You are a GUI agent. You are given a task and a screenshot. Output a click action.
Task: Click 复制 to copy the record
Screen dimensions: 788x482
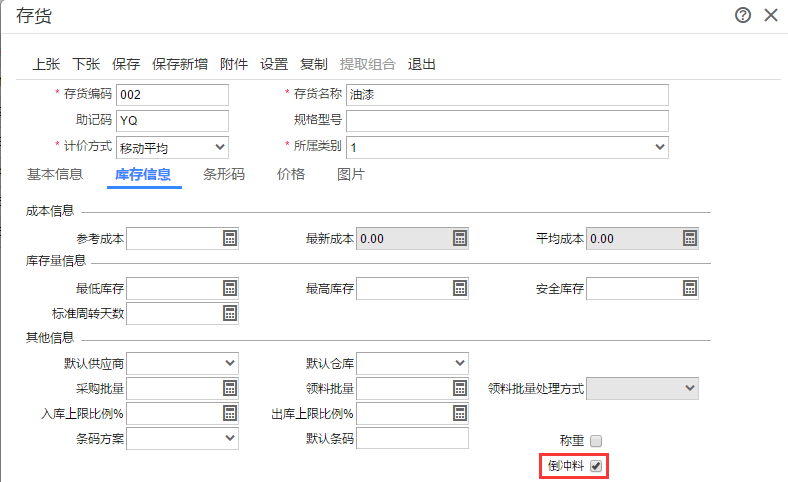click(x=314, y=64)
